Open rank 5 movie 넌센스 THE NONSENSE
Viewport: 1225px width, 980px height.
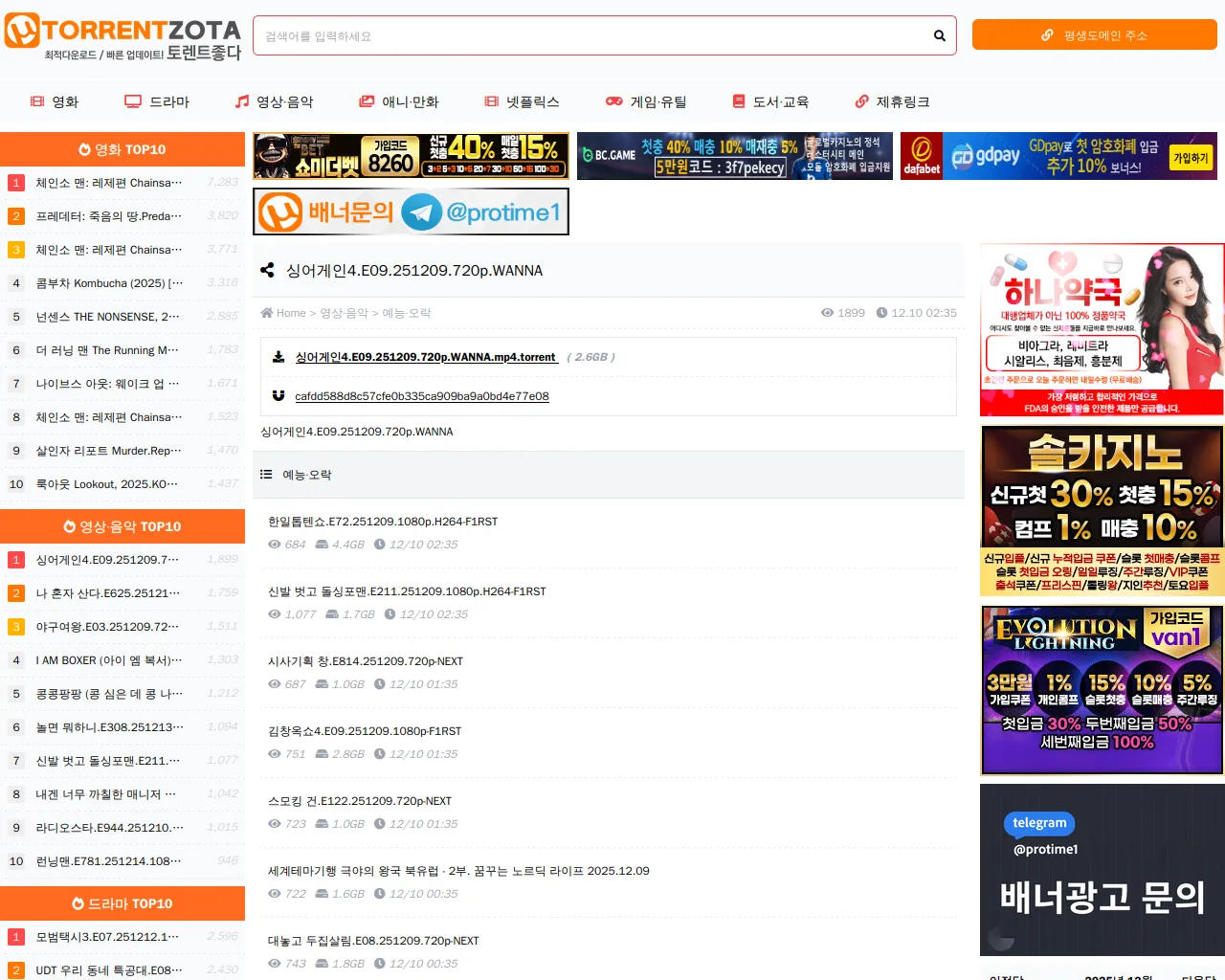[107, 317]
